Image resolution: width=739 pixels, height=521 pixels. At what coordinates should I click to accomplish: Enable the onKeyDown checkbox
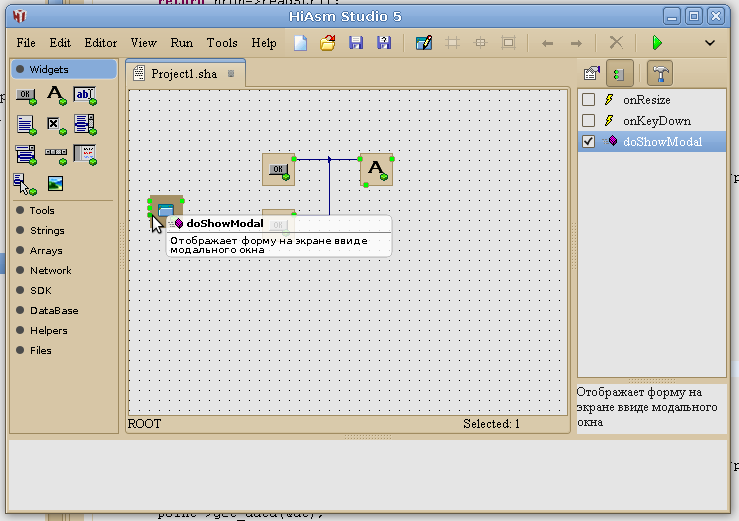click(x=589, y=121)
